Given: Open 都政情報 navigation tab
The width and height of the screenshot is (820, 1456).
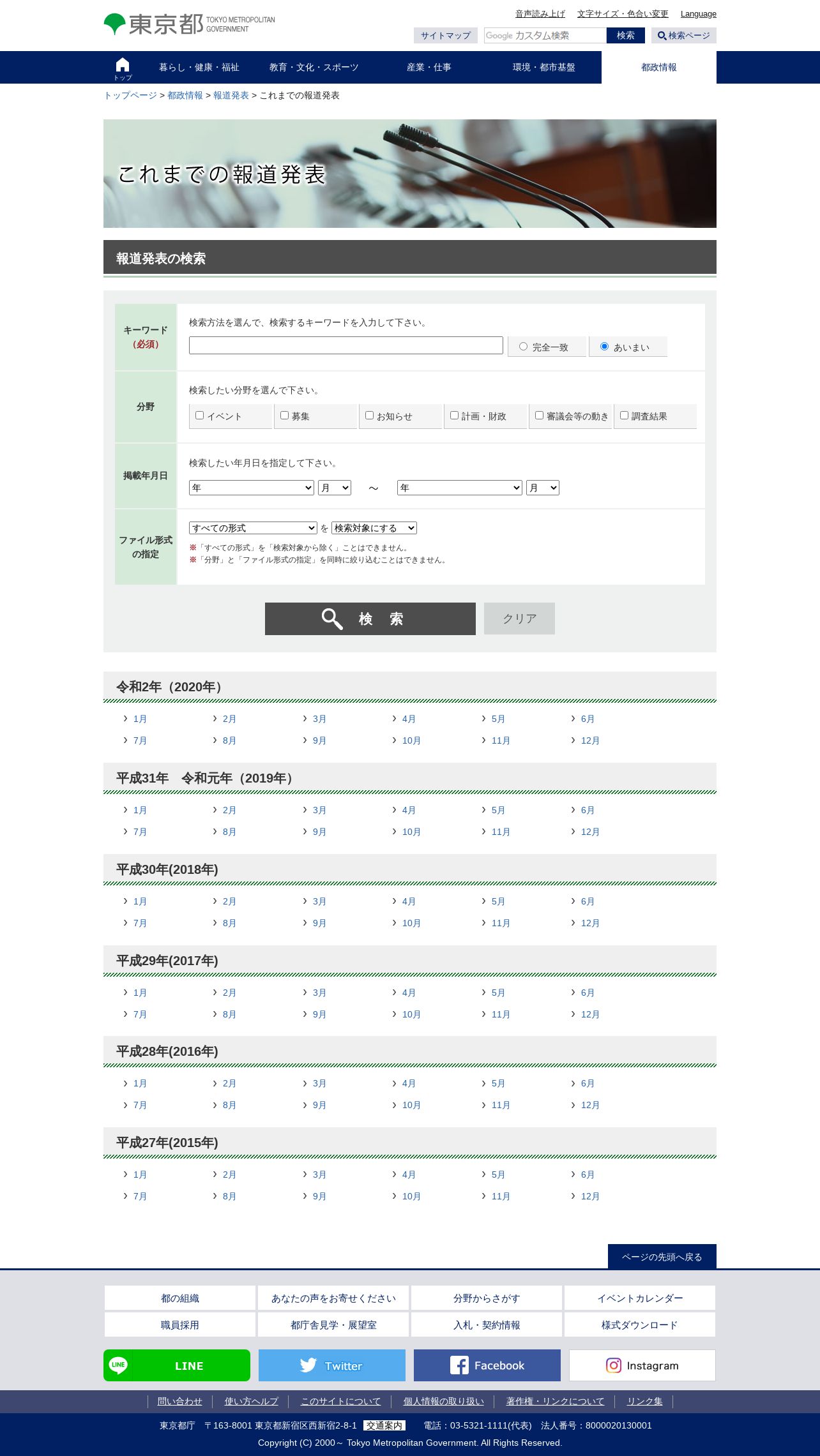Looking at the screenshot, I should [x=659, y=68].
